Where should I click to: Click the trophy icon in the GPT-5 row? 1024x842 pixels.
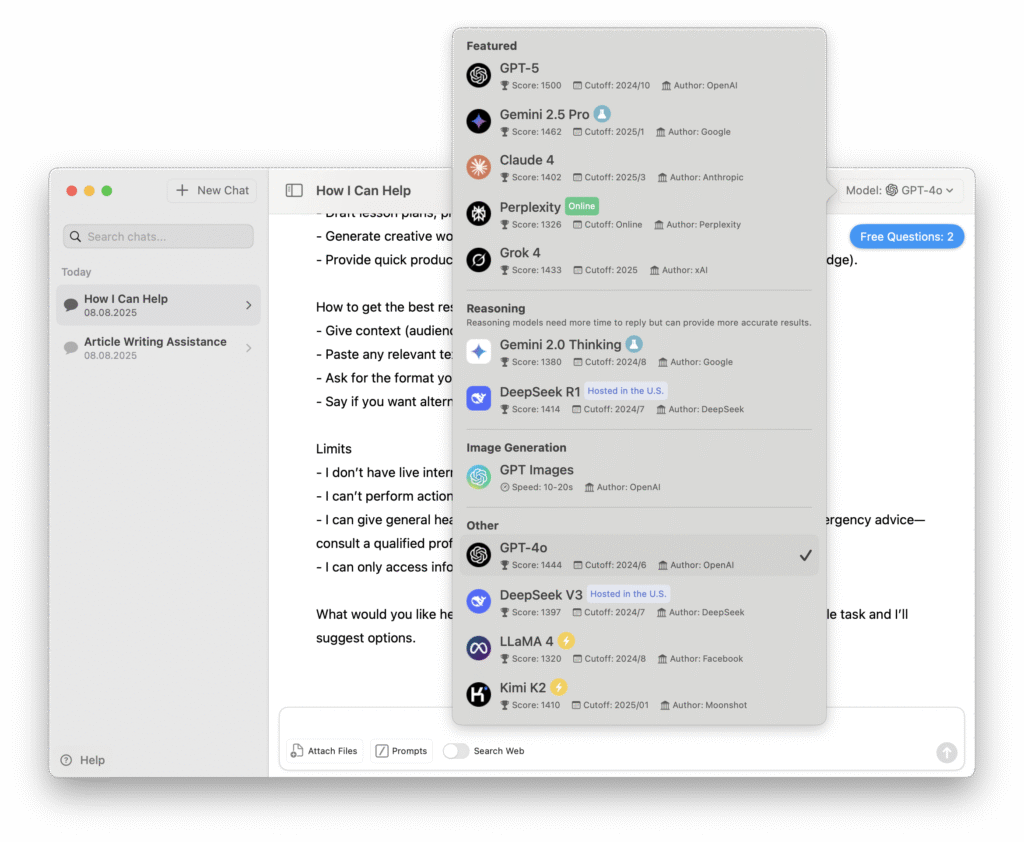click(504, 86)
